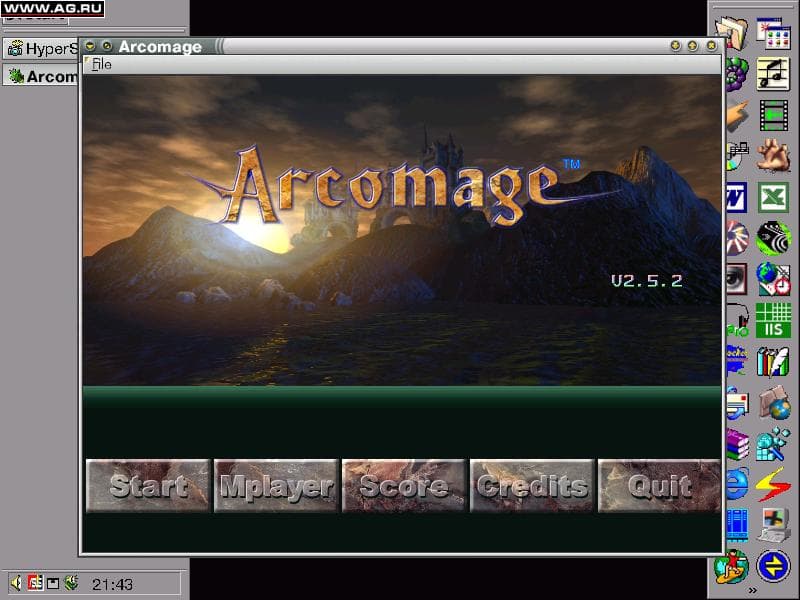Quit Arcomage with the Quit button
Screen dimensions: 800x600
point(659,485)
